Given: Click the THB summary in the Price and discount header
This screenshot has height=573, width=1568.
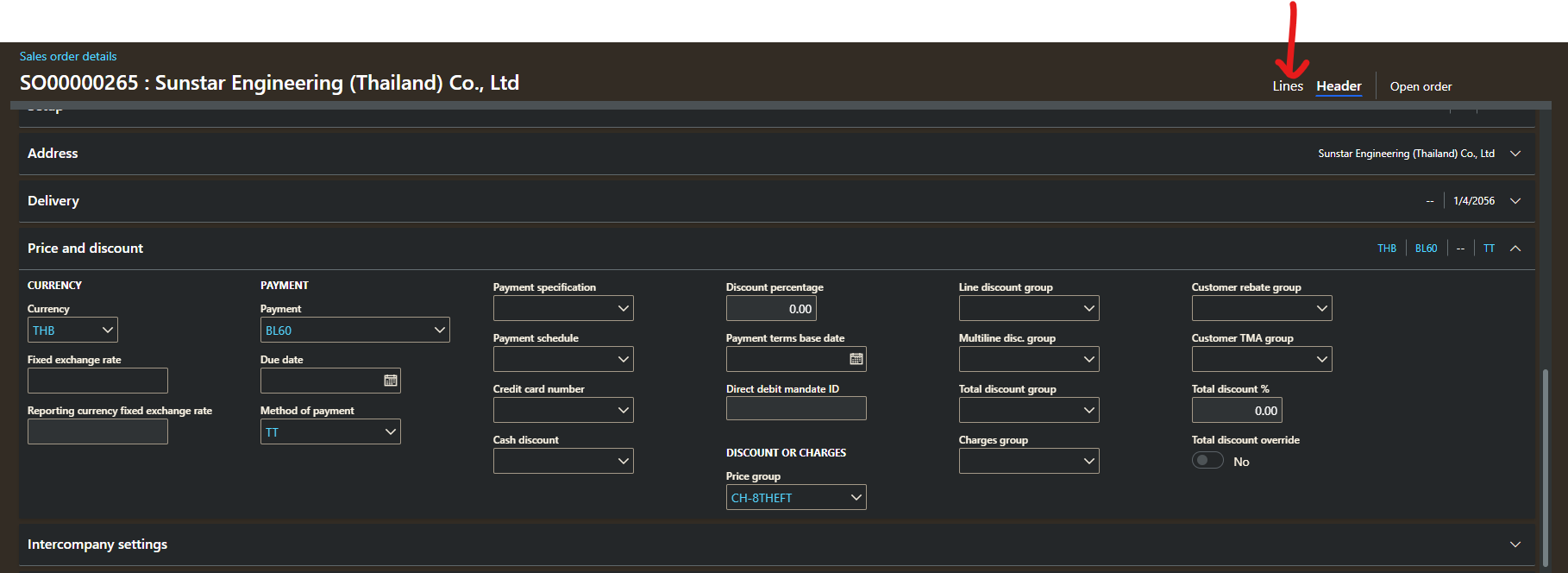Looking at the screenshot, I should click(x=1387, y=249).
